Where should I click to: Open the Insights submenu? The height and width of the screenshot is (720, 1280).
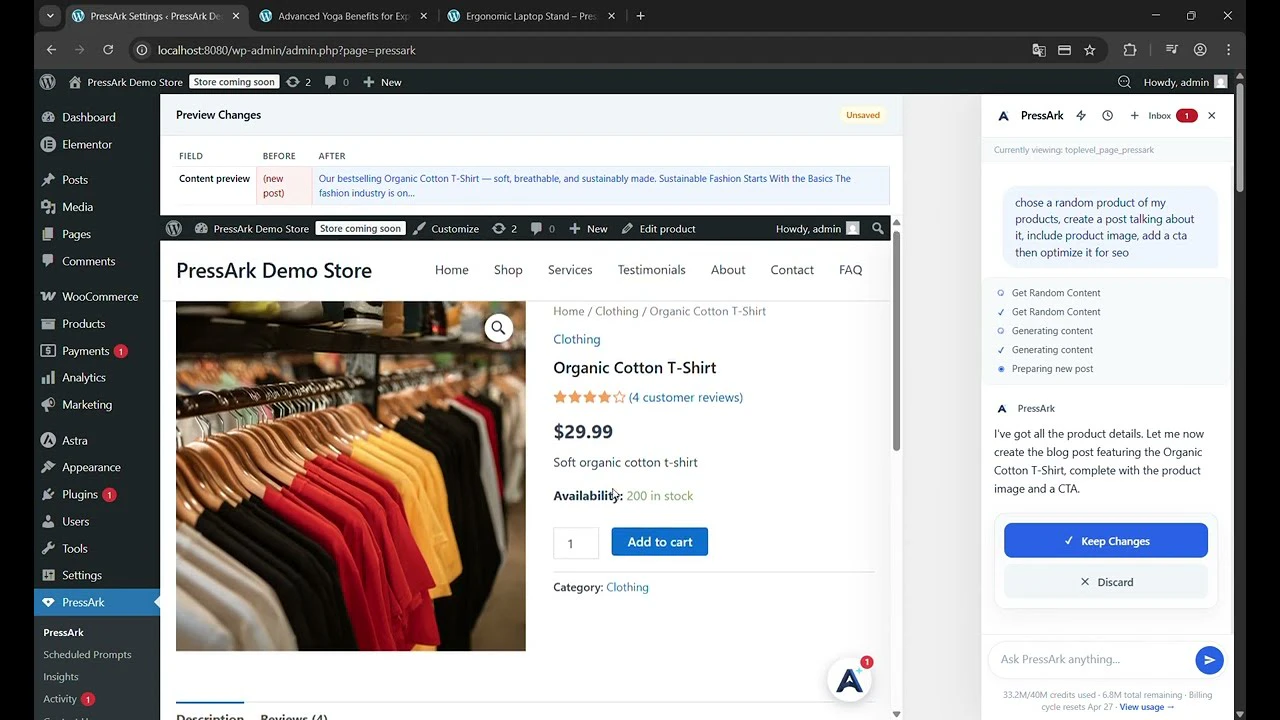click(61, 677)
